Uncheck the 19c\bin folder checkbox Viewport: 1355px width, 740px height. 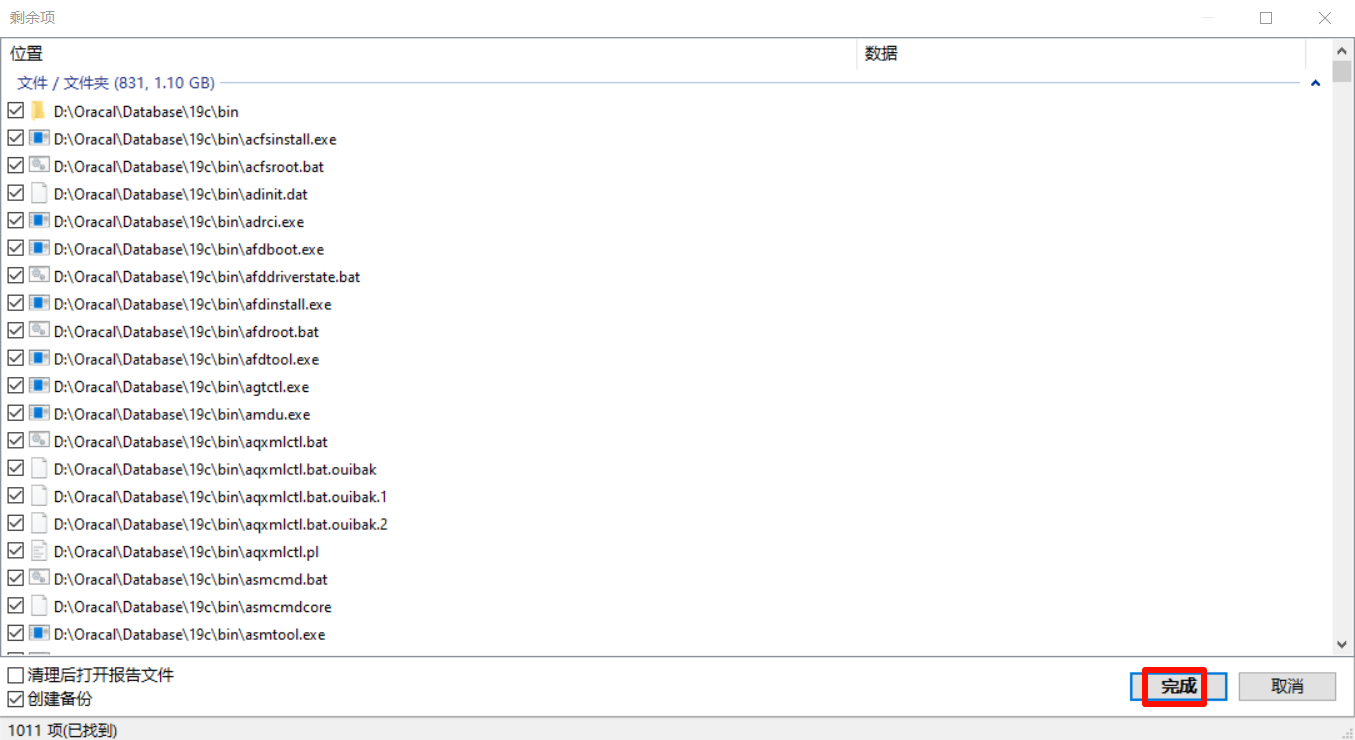pos(15,111)
